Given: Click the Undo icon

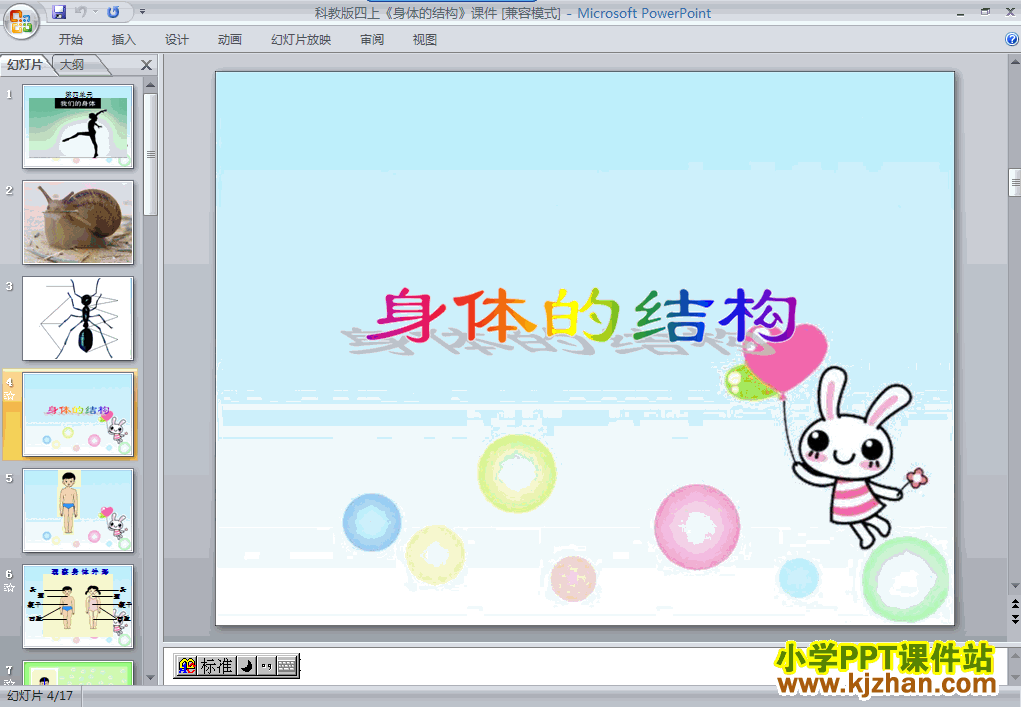Looking at the screenshot, I should tap(81, 12).
